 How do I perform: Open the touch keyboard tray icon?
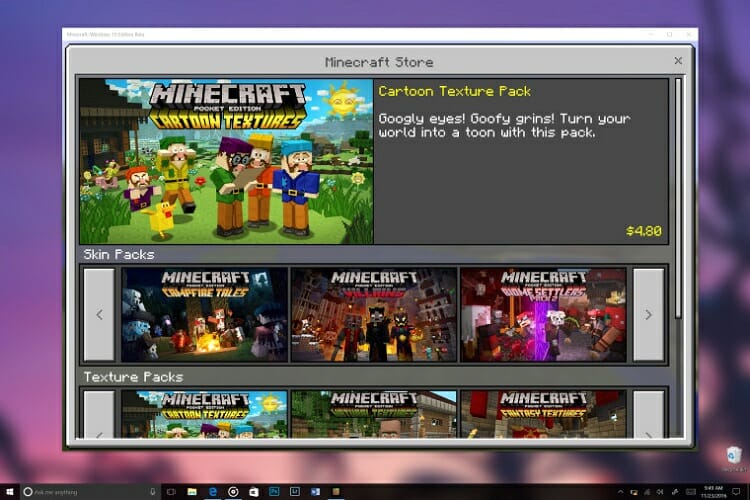point(691,492)
